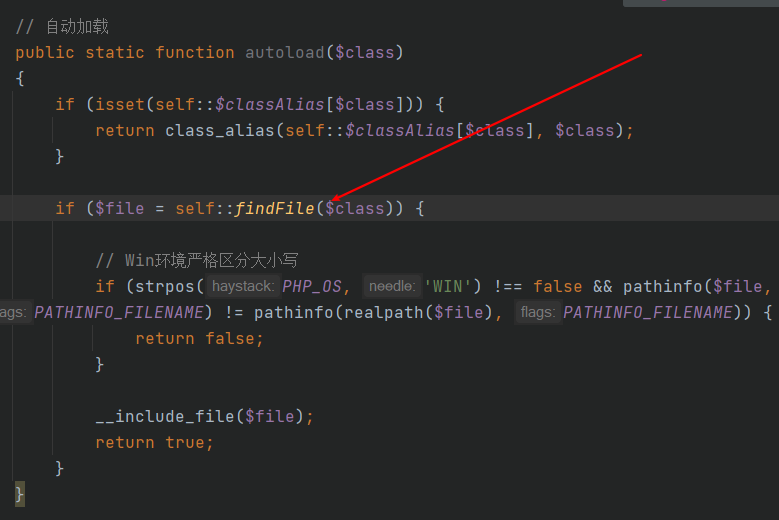Screen dimensions: 779x520
Task: Click PATHINFO_FILENAME constant after realpath($file)
Action: tap(648, 312)
